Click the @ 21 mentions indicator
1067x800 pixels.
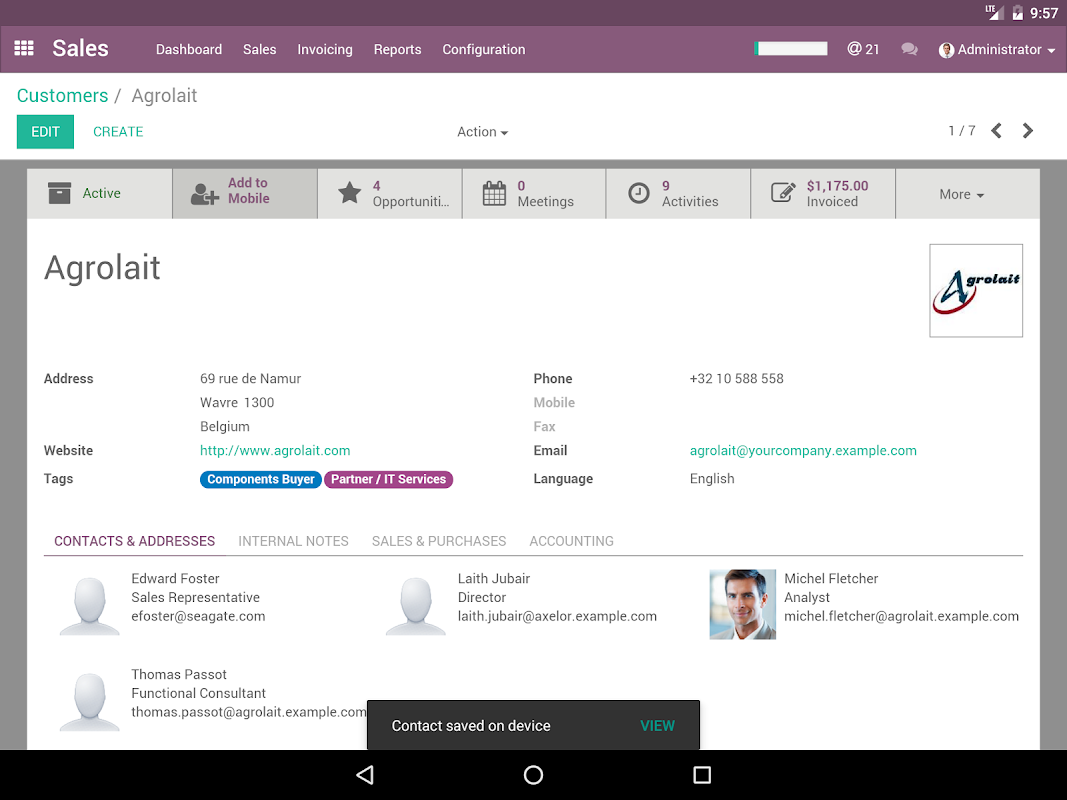[x=863, y=49]
